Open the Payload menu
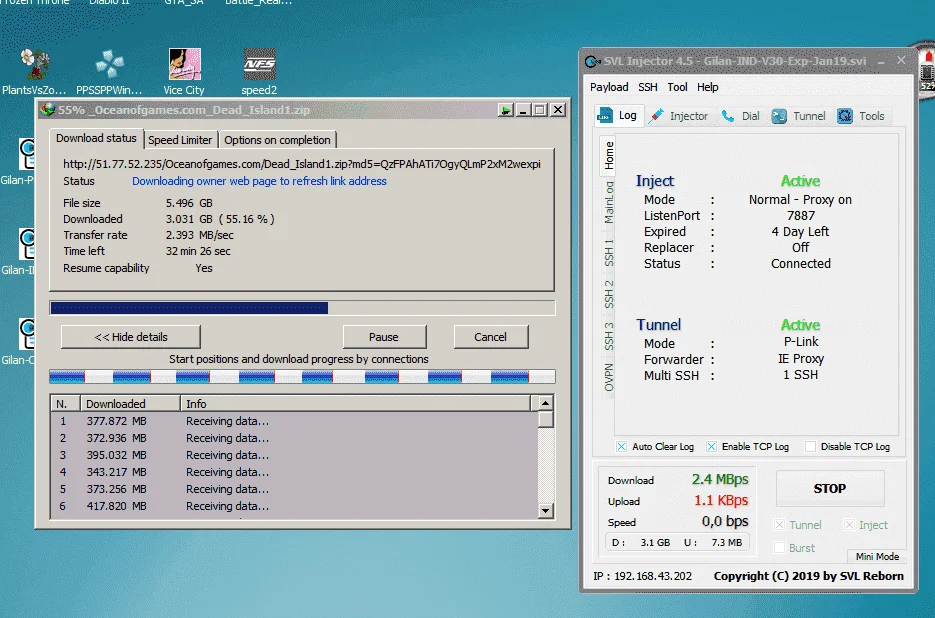Viewport: 935px width, 618px height. 609,87
